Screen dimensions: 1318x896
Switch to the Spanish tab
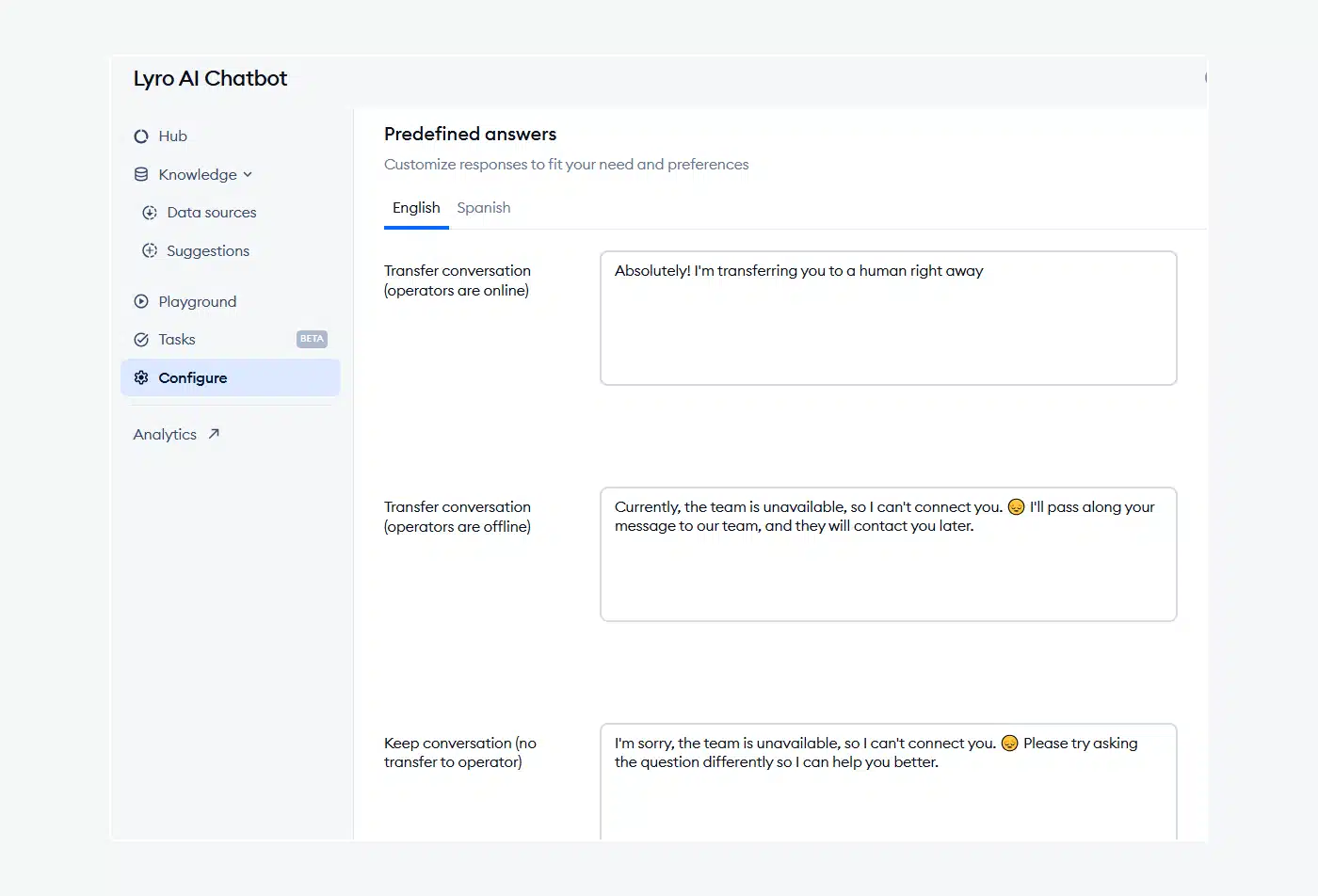484,208
